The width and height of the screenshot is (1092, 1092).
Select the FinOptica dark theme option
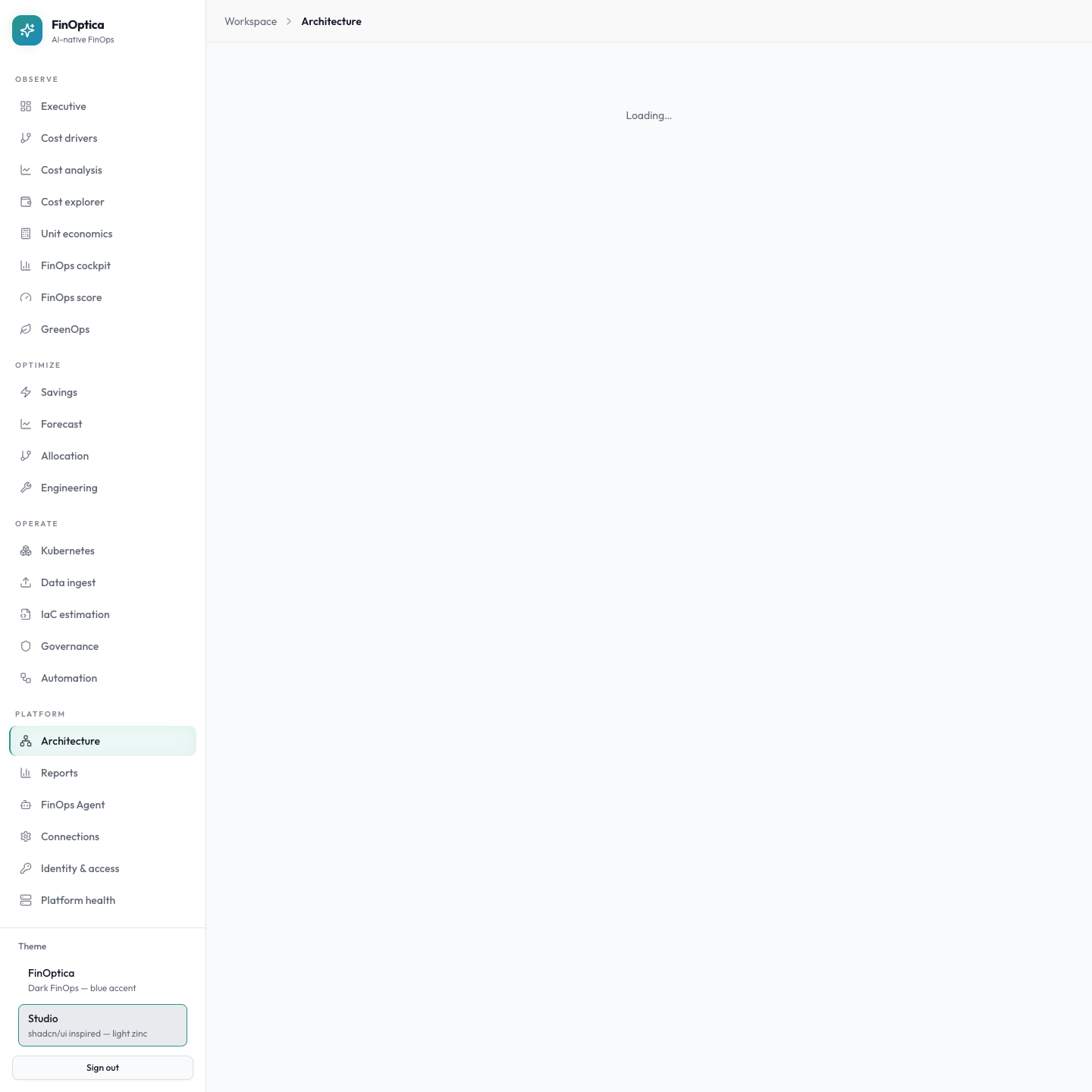tap(102, 980)
